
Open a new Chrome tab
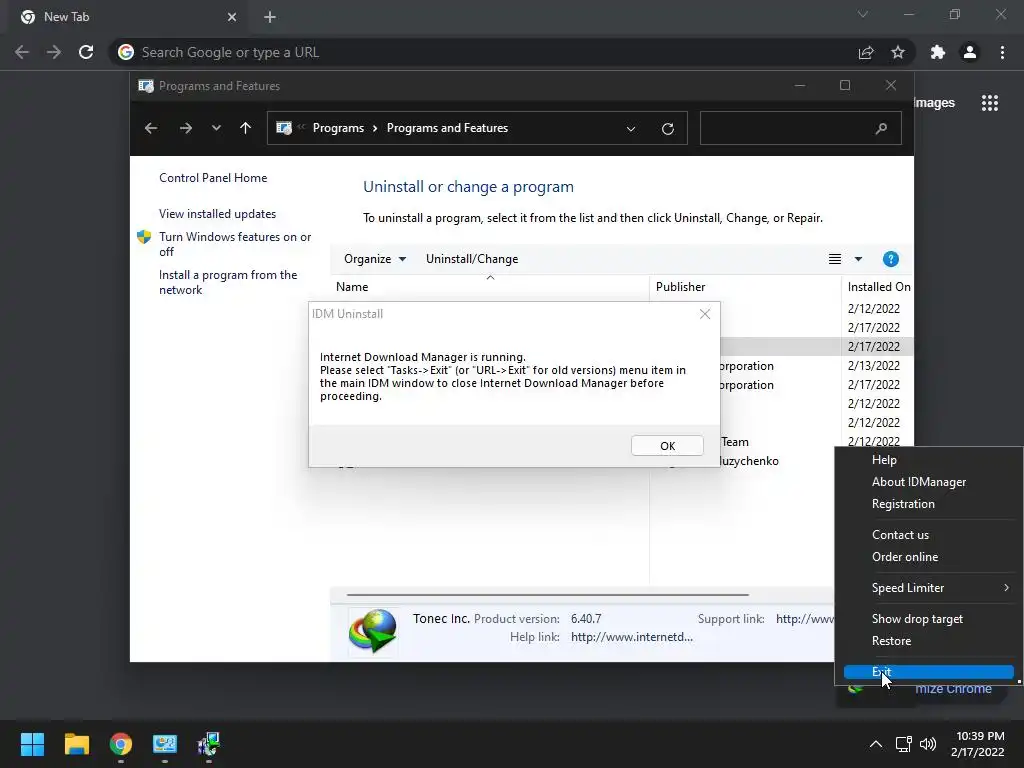pos(270,17)
